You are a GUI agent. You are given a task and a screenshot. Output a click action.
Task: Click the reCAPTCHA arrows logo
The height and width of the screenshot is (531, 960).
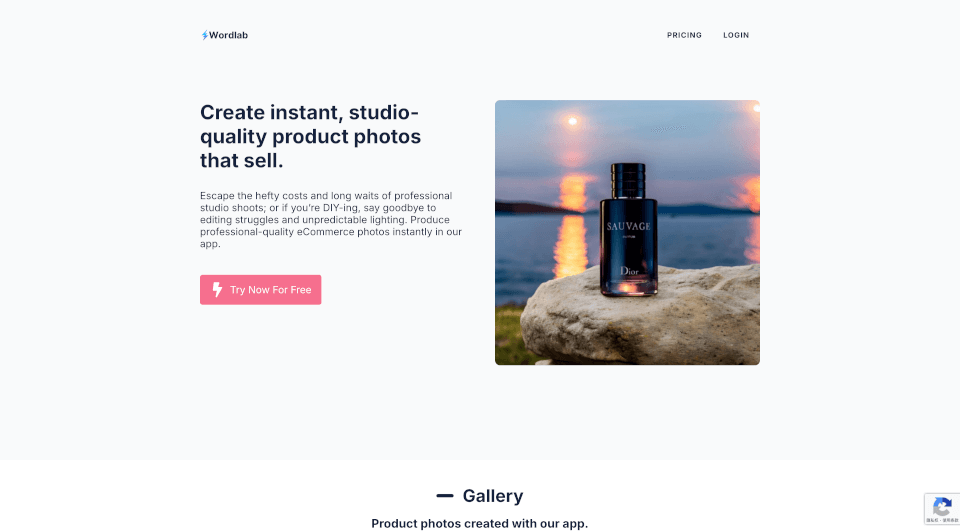[942, 506]
